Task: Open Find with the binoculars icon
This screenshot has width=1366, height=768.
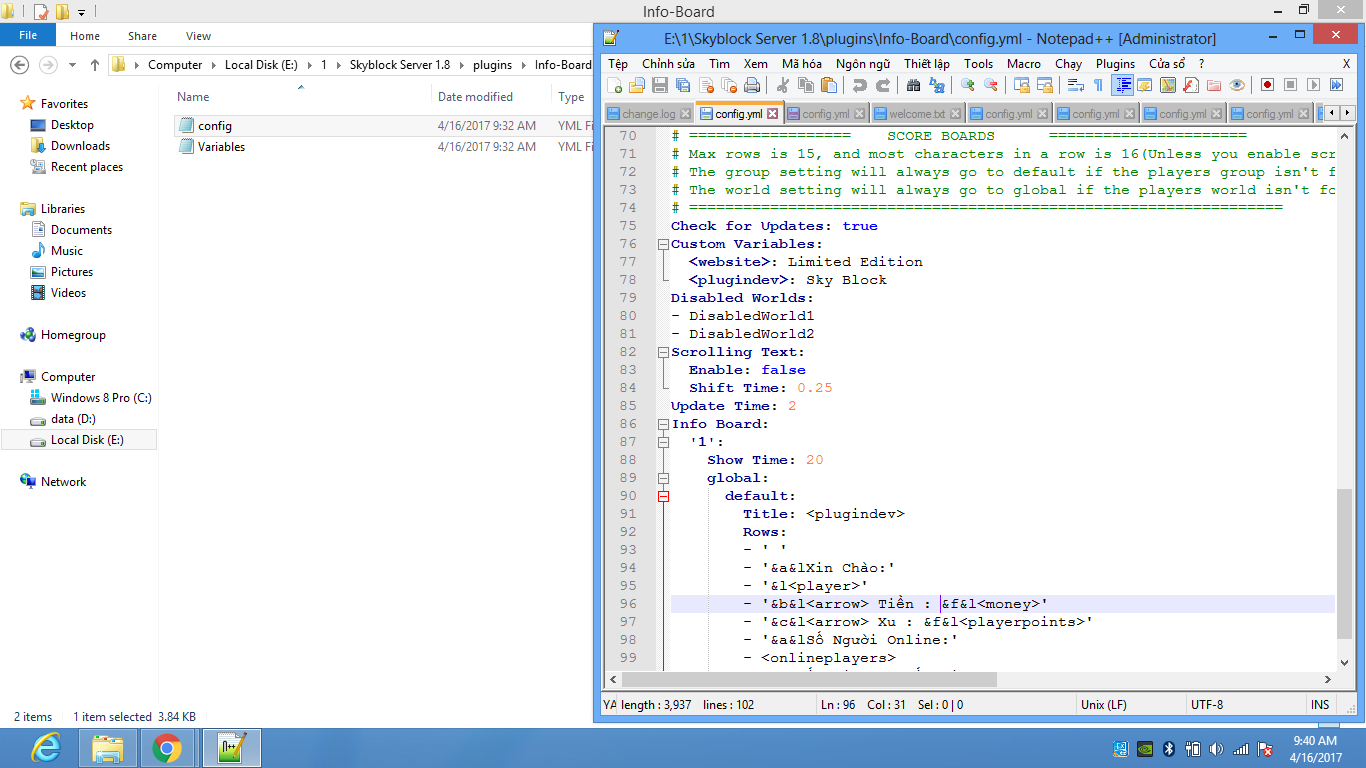Action: click(915, 86)
